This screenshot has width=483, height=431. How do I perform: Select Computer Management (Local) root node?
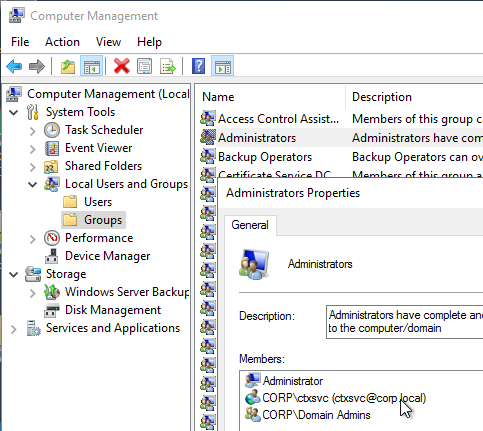pos(108,94)
